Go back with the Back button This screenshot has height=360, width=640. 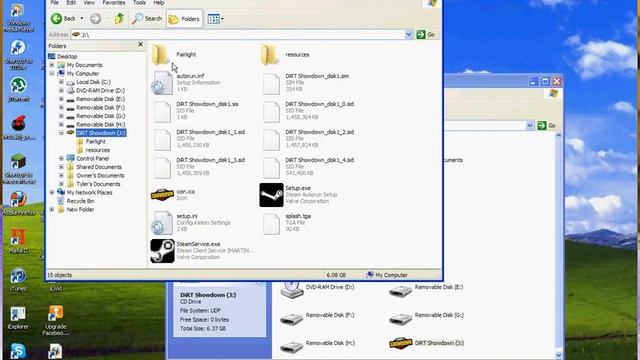coord(63,18)
